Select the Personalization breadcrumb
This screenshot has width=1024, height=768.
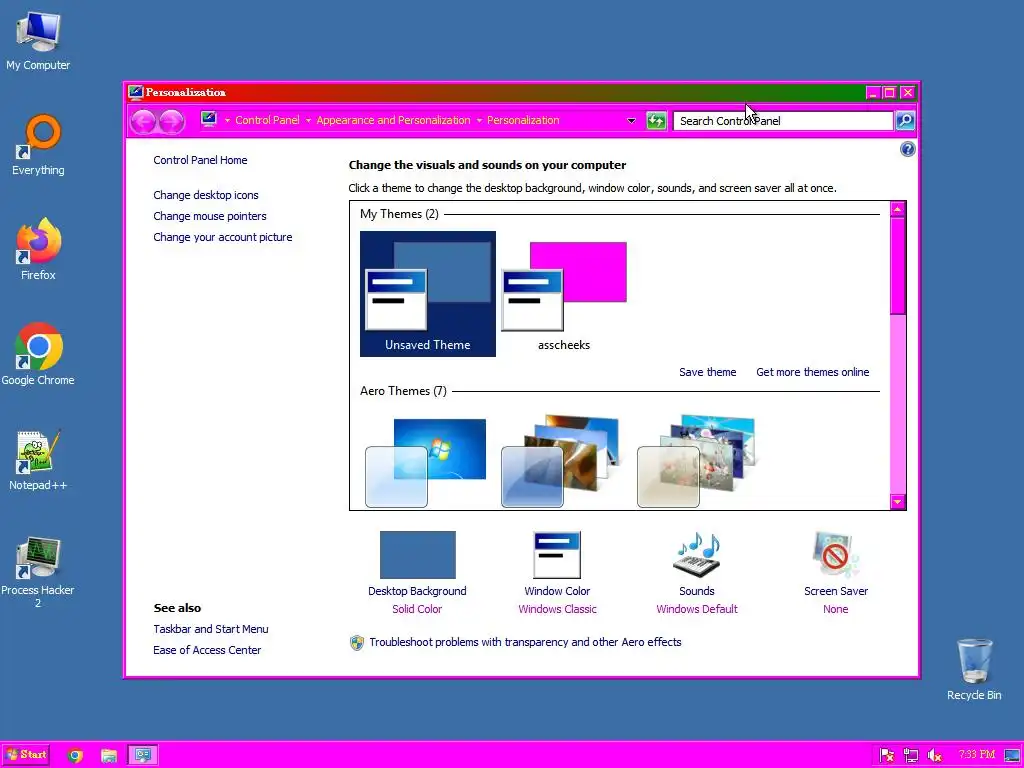coord(523,120)
